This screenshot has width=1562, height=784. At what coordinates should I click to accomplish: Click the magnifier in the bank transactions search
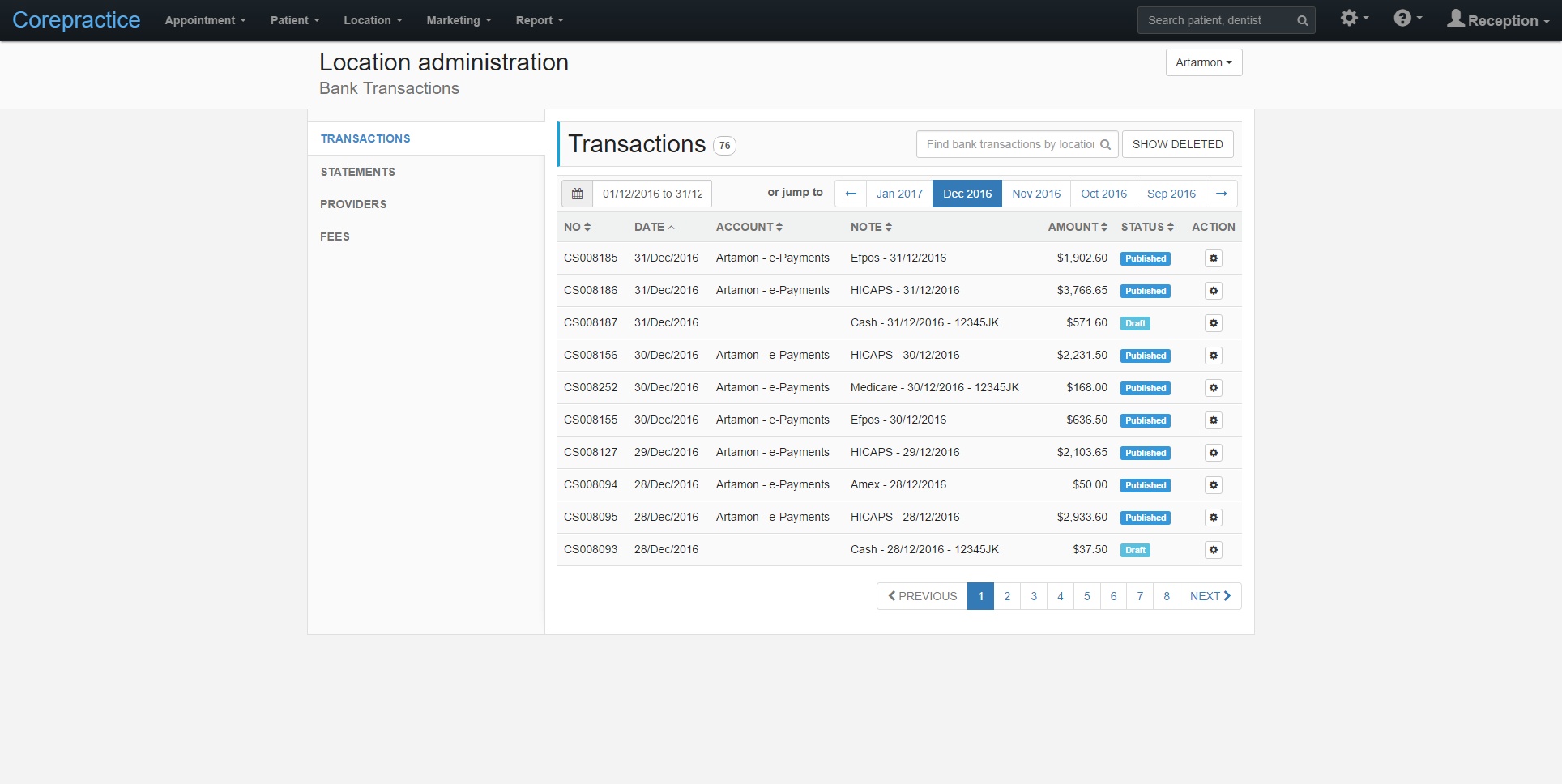click(1106, 144)
